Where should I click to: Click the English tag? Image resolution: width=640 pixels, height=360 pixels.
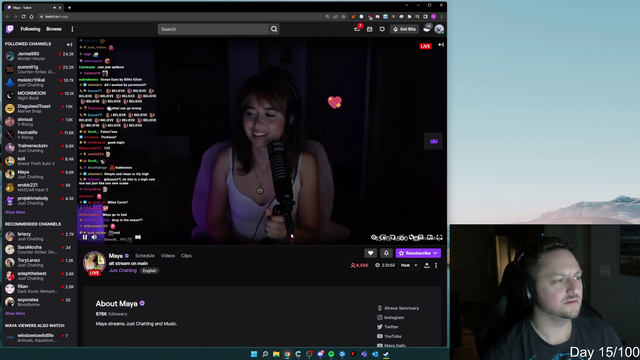point(149,271)
